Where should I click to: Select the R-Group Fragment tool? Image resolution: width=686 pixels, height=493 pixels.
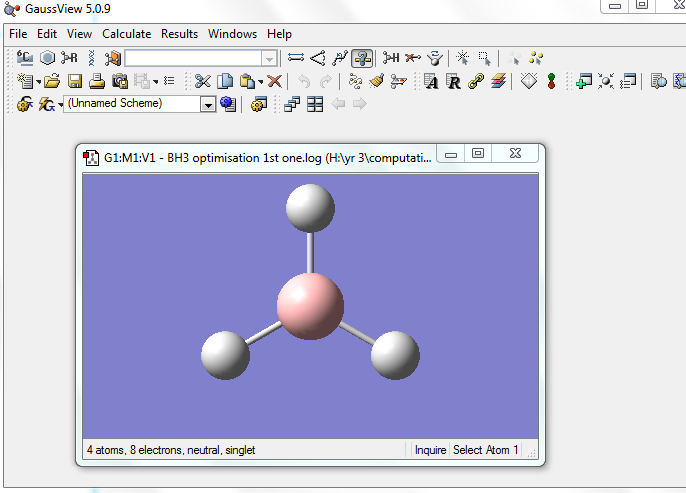pos(69,58)
